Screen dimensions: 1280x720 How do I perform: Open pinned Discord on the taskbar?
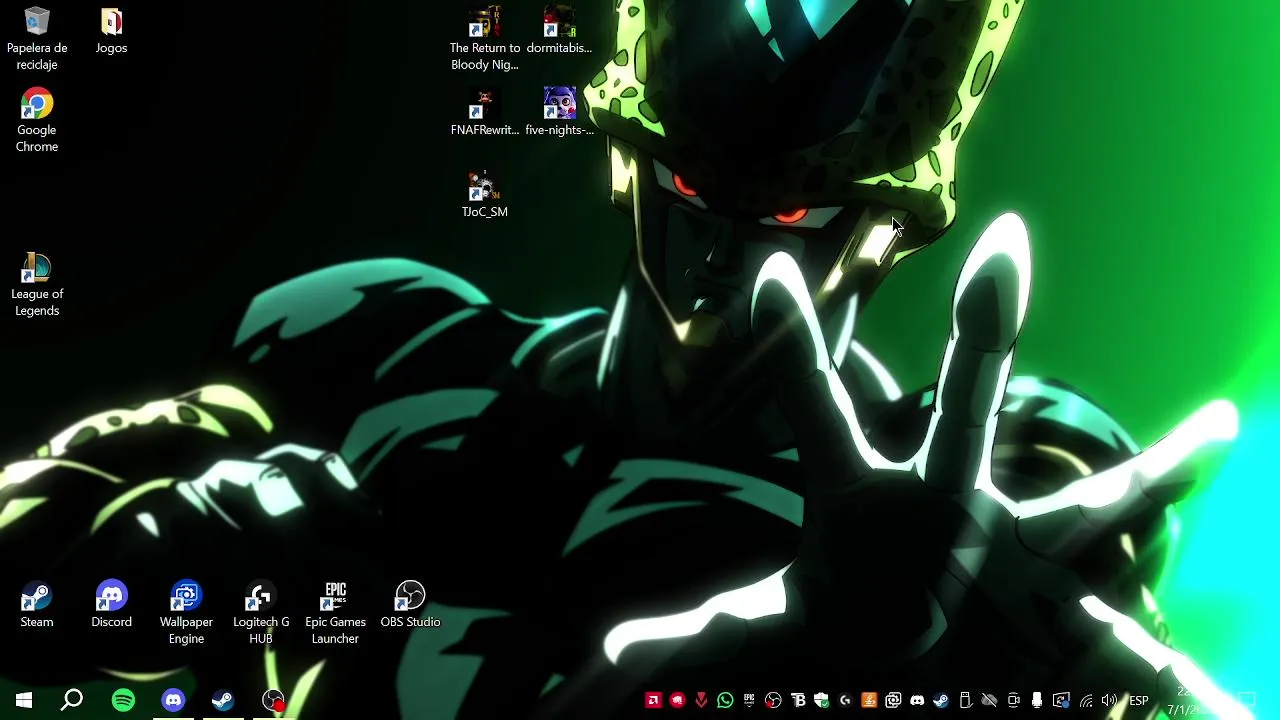(173, 700)
